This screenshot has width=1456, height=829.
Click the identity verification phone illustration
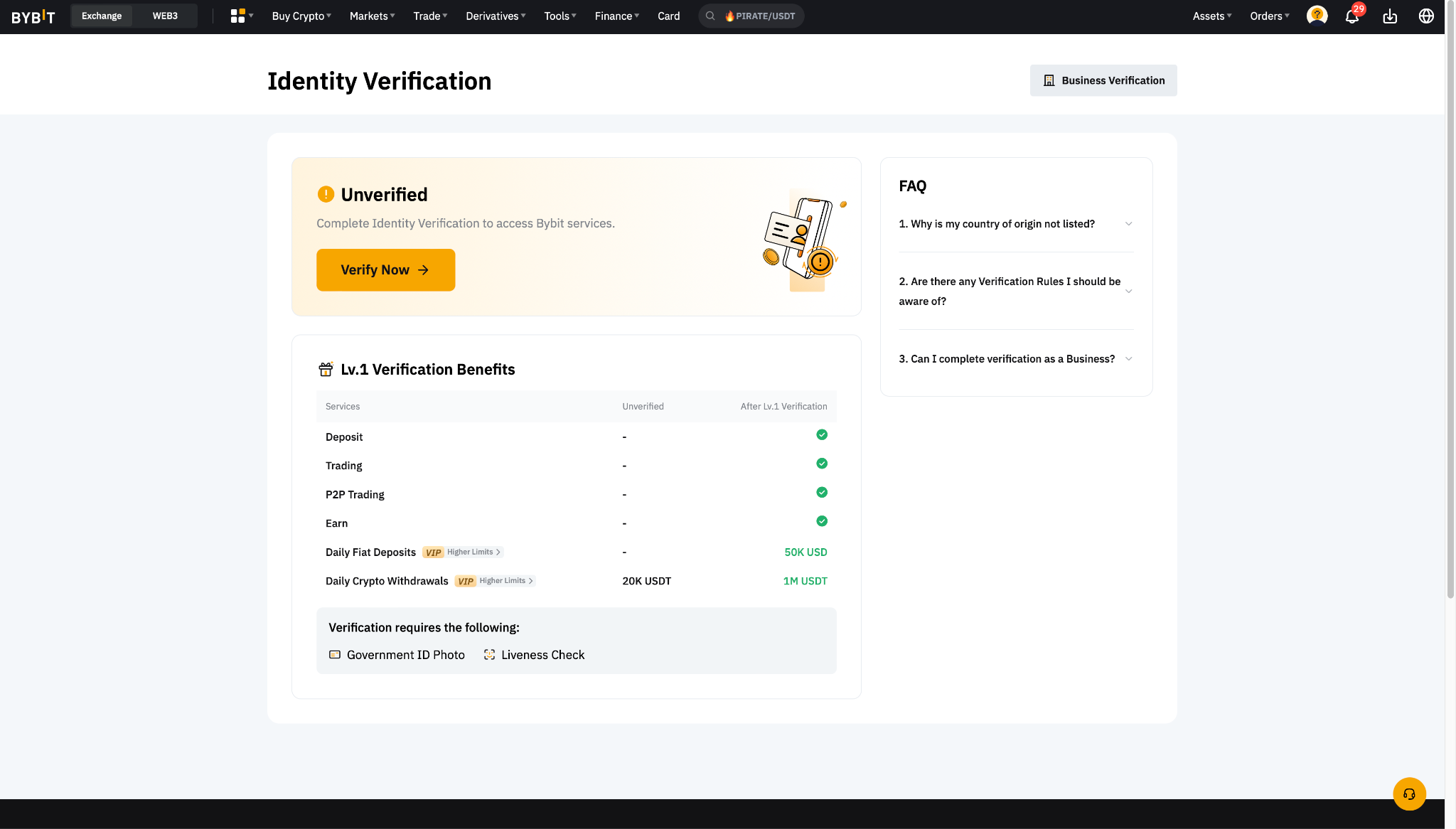pyautogui.click(x=803, y=240)
